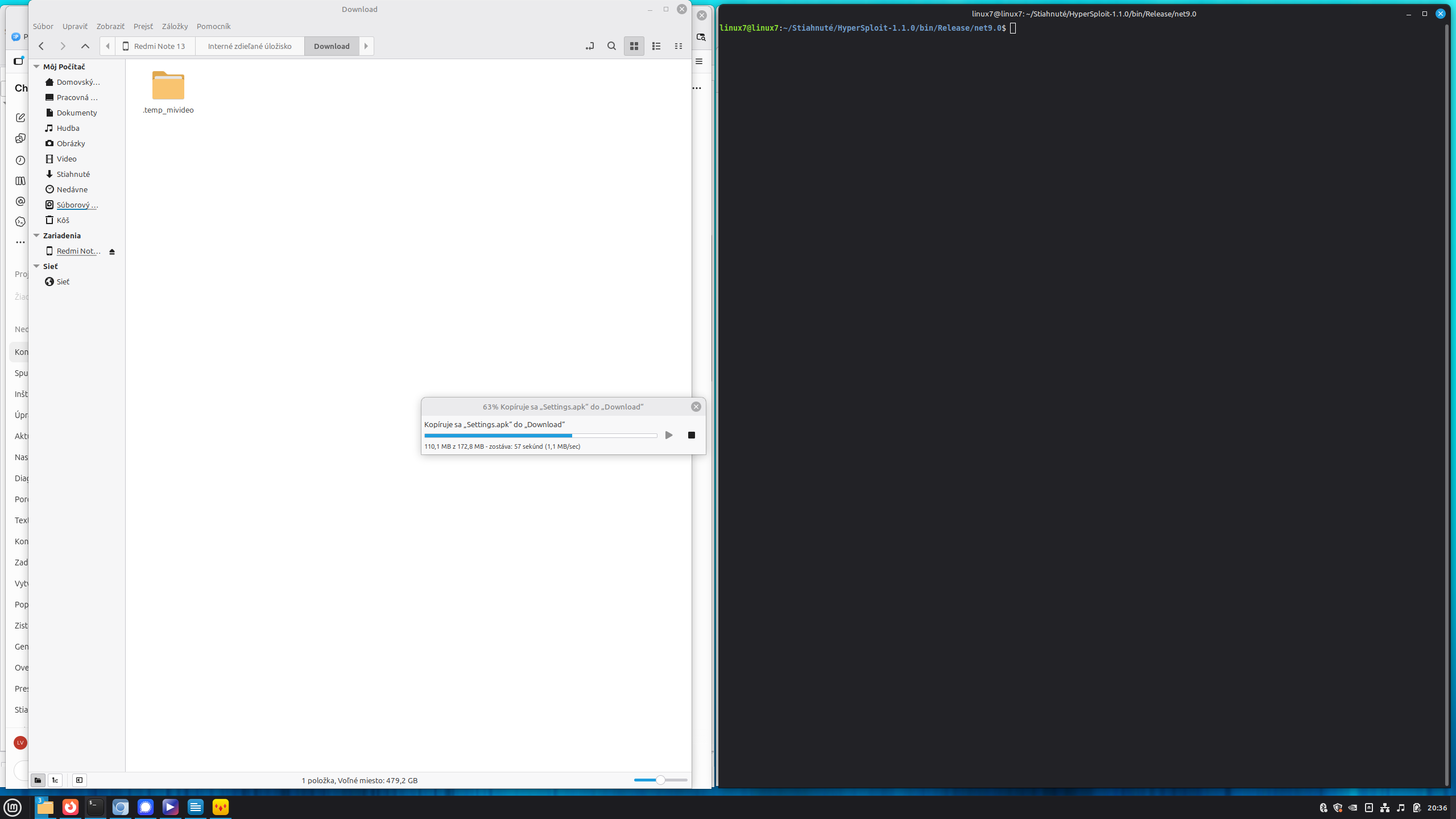The image size is (1456, 819).
Task: Switch to compact view
Action: [679, 46]
